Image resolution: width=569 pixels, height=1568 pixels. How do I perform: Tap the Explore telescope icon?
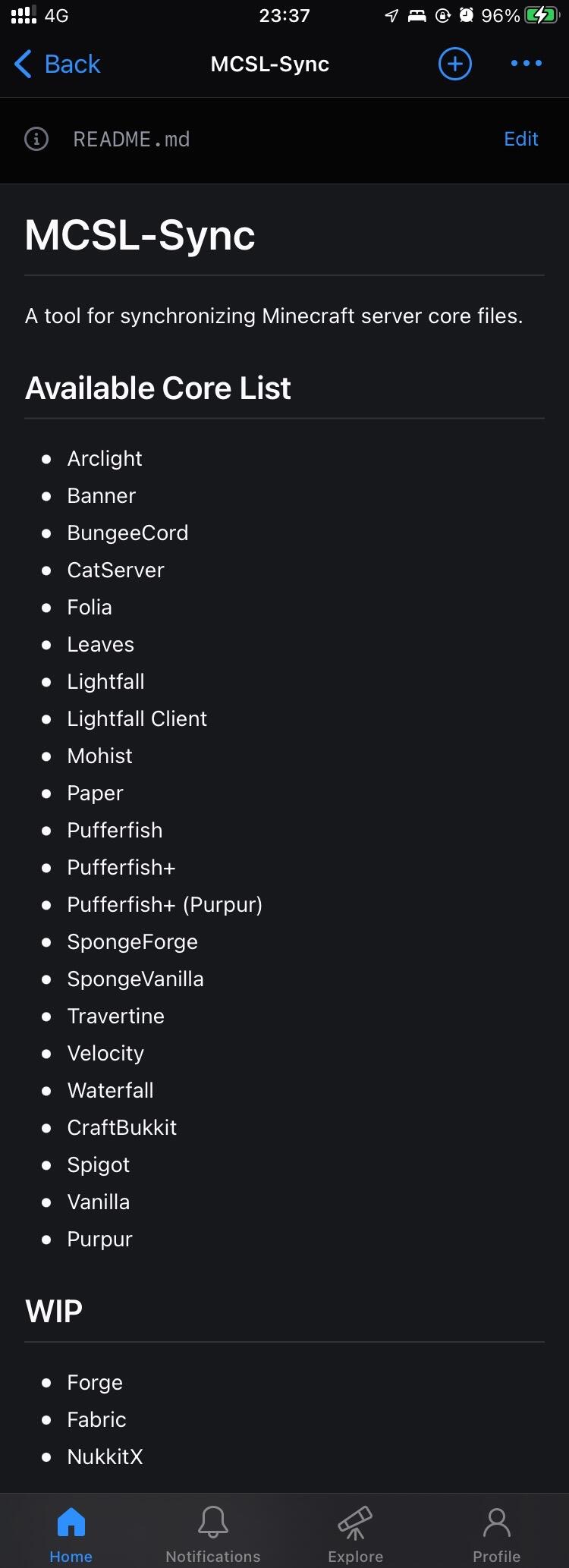tap(355, 1521)
